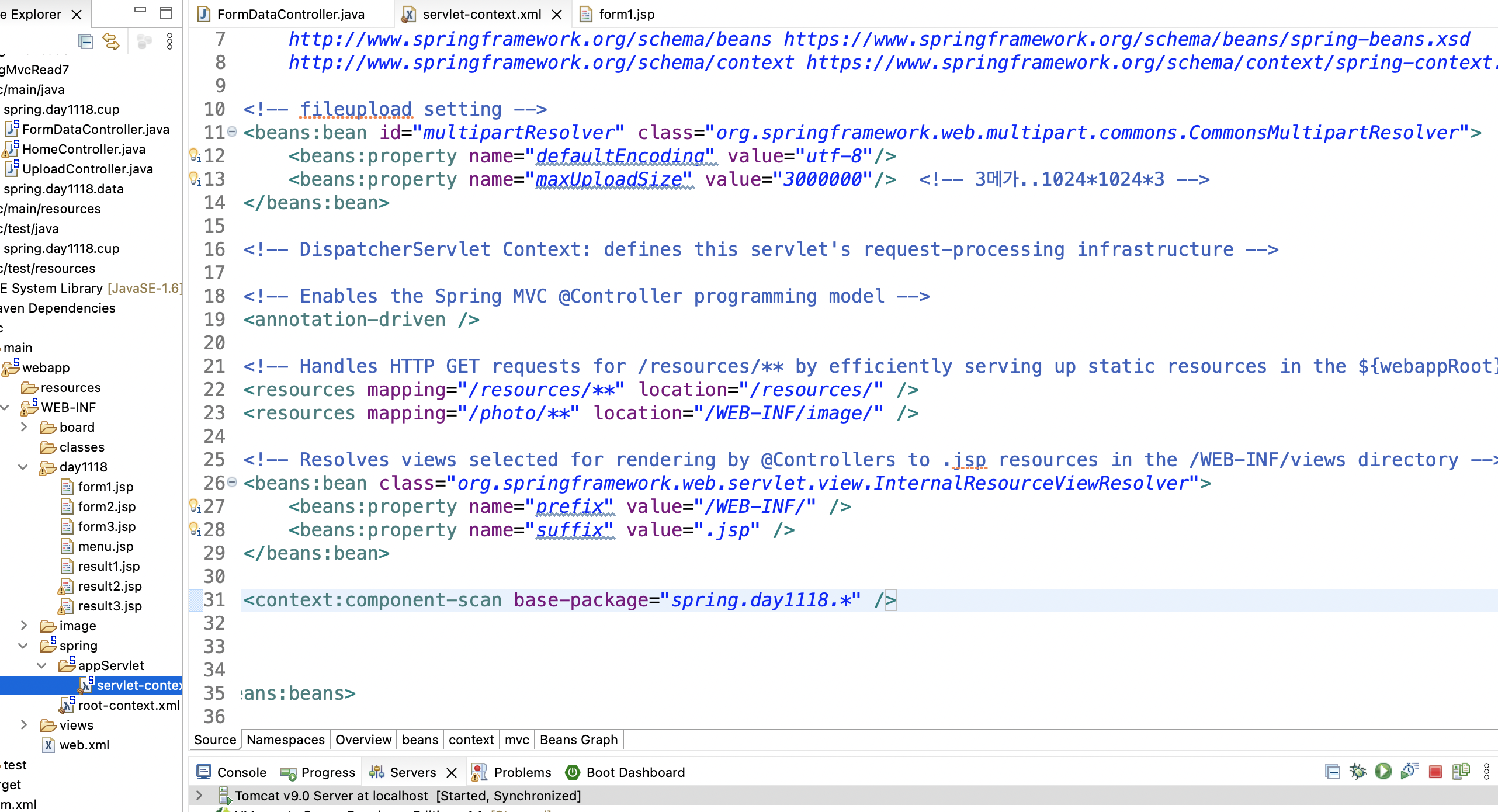Minimize the Package Explorer panel
The image size is (1498, 812).
[x=140, y=11]
